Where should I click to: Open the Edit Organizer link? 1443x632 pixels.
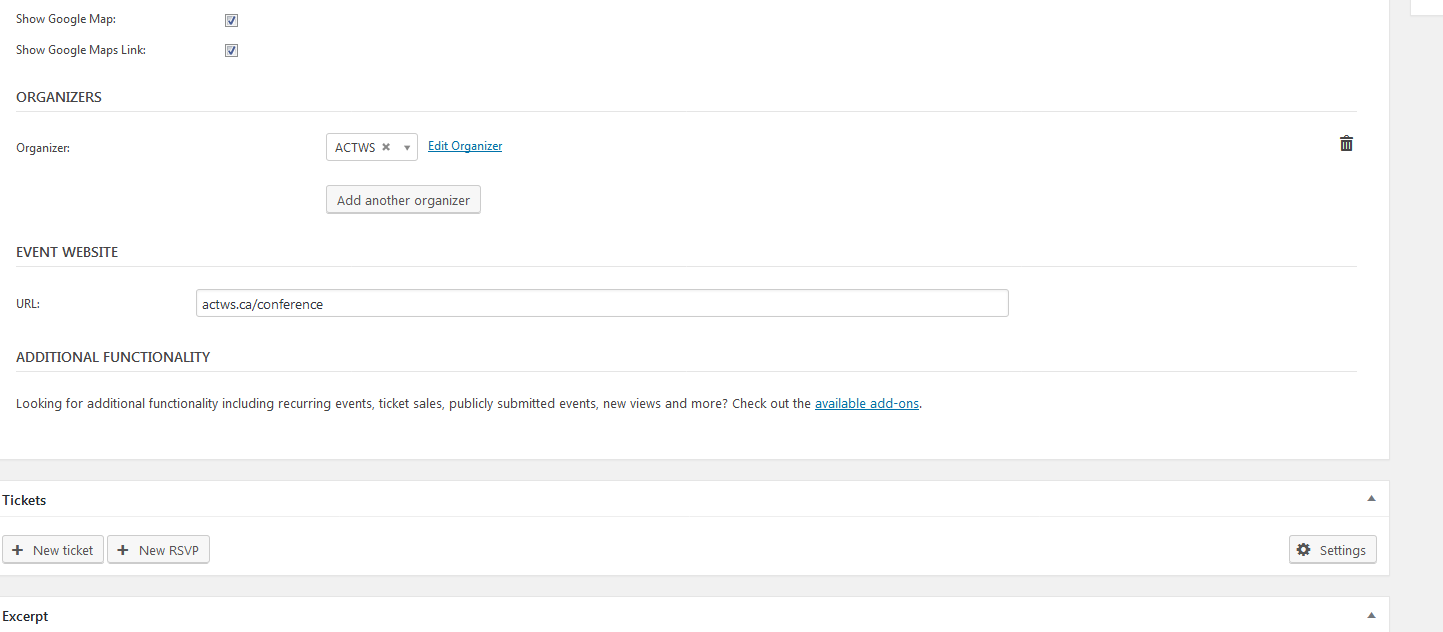[465, 146]
